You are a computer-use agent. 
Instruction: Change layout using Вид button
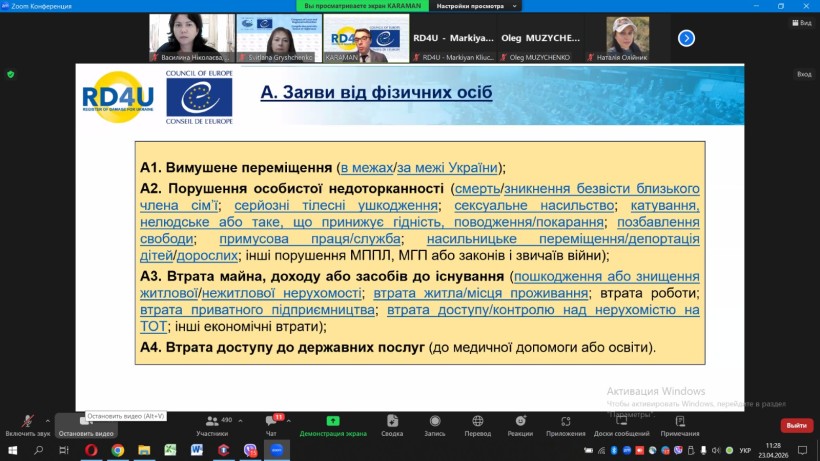802,22
